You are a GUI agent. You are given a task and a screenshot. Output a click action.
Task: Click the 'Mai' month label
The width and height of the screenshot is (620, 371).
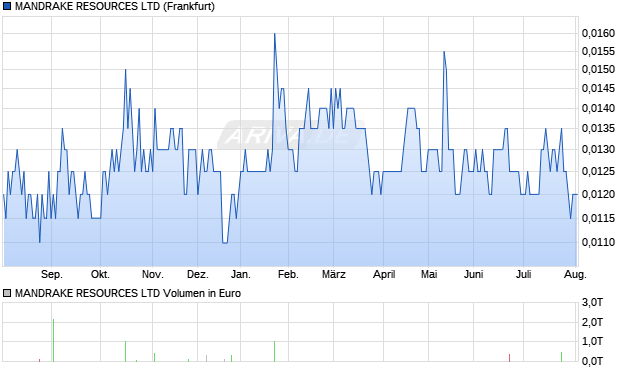click(429, 274)
